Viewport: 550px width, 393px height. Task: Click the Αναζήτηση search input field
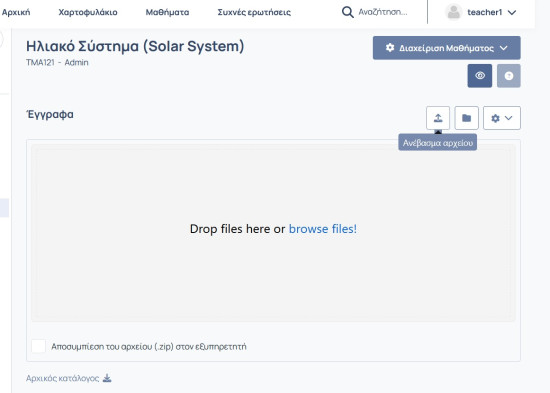pyautogui.click(x=389, y=12)
